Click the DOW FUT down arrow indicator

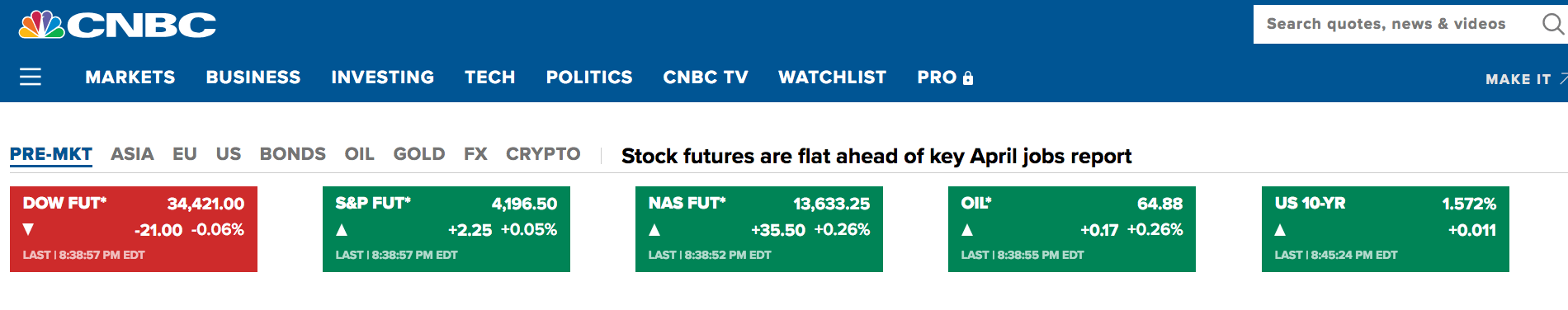point(29,229)
